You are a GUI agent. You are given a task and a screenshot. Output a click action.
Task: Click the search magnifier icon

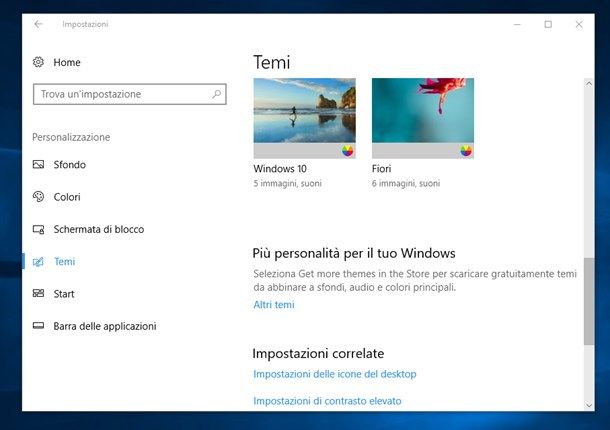pos(216,94)
